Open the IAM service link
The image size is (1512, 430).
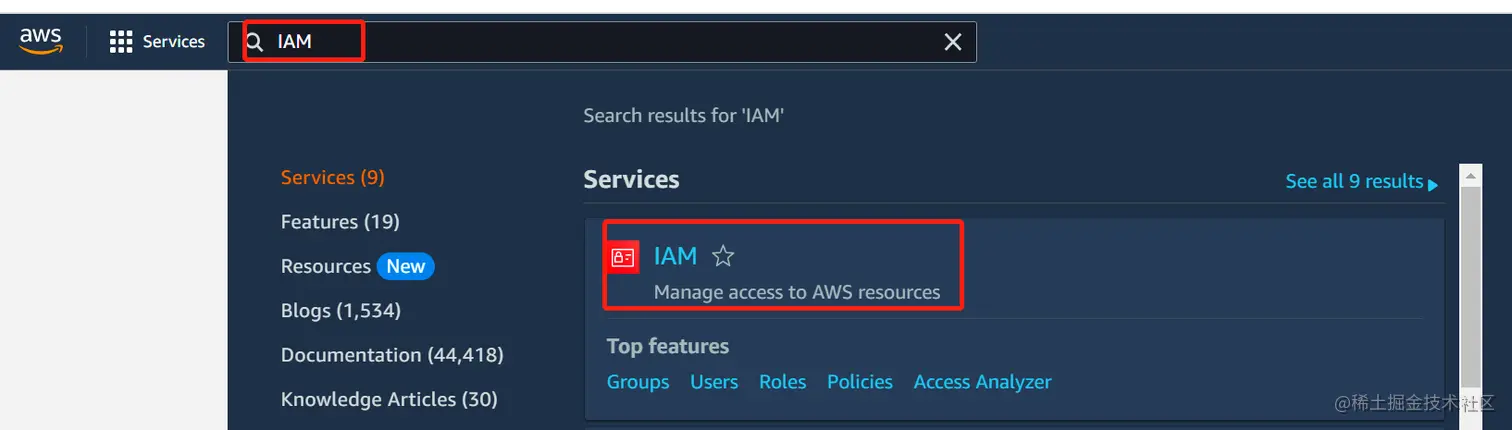pos(675,257)
